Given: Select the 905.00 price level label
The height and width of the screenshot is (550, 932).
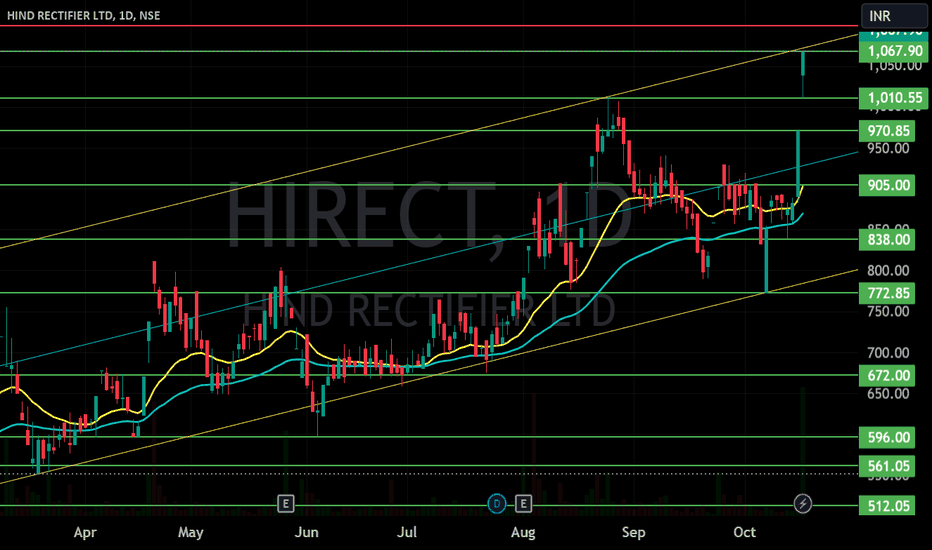Looking at the screenshot, I should 887,186.
